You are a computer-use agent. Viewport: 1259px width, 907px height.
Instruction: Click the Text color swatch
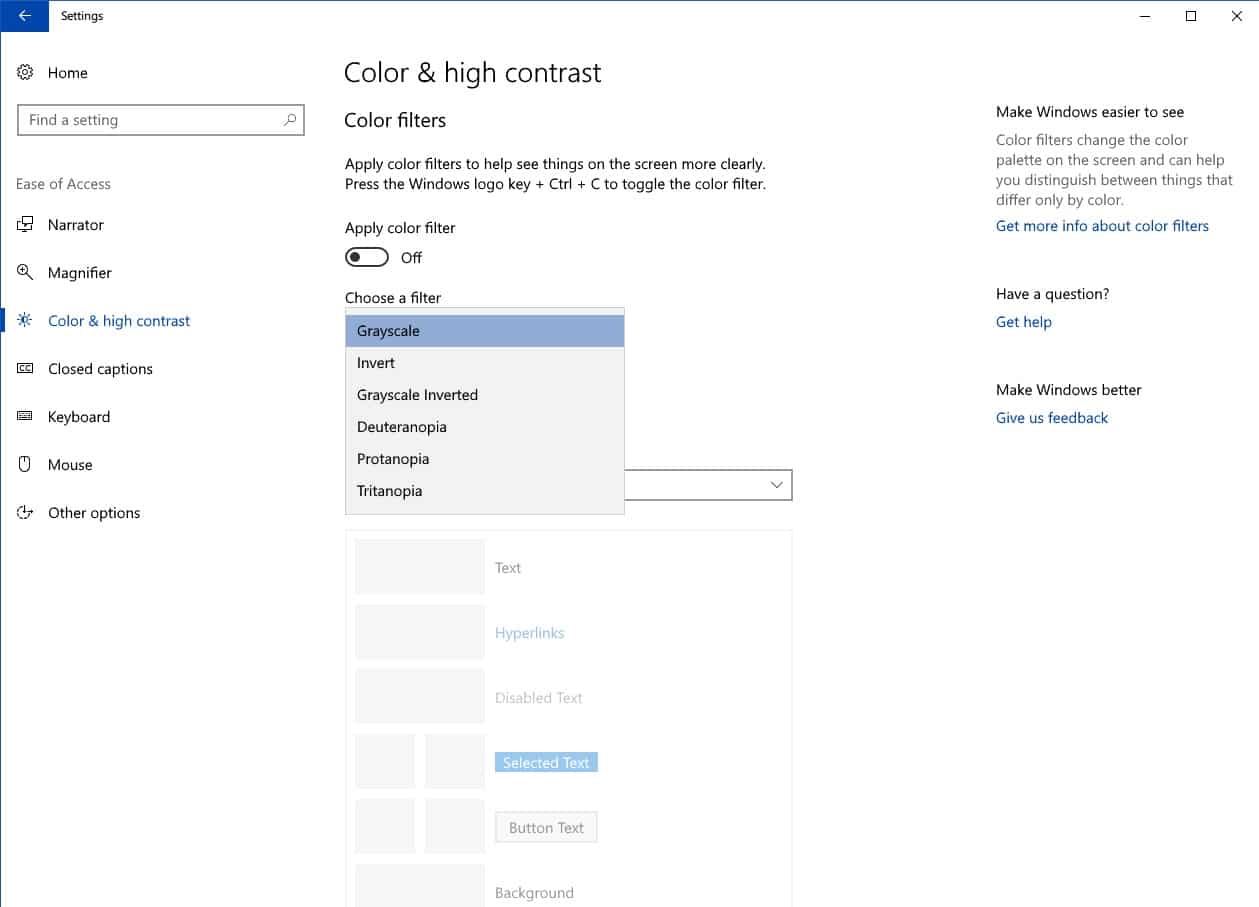click(420, 567)
